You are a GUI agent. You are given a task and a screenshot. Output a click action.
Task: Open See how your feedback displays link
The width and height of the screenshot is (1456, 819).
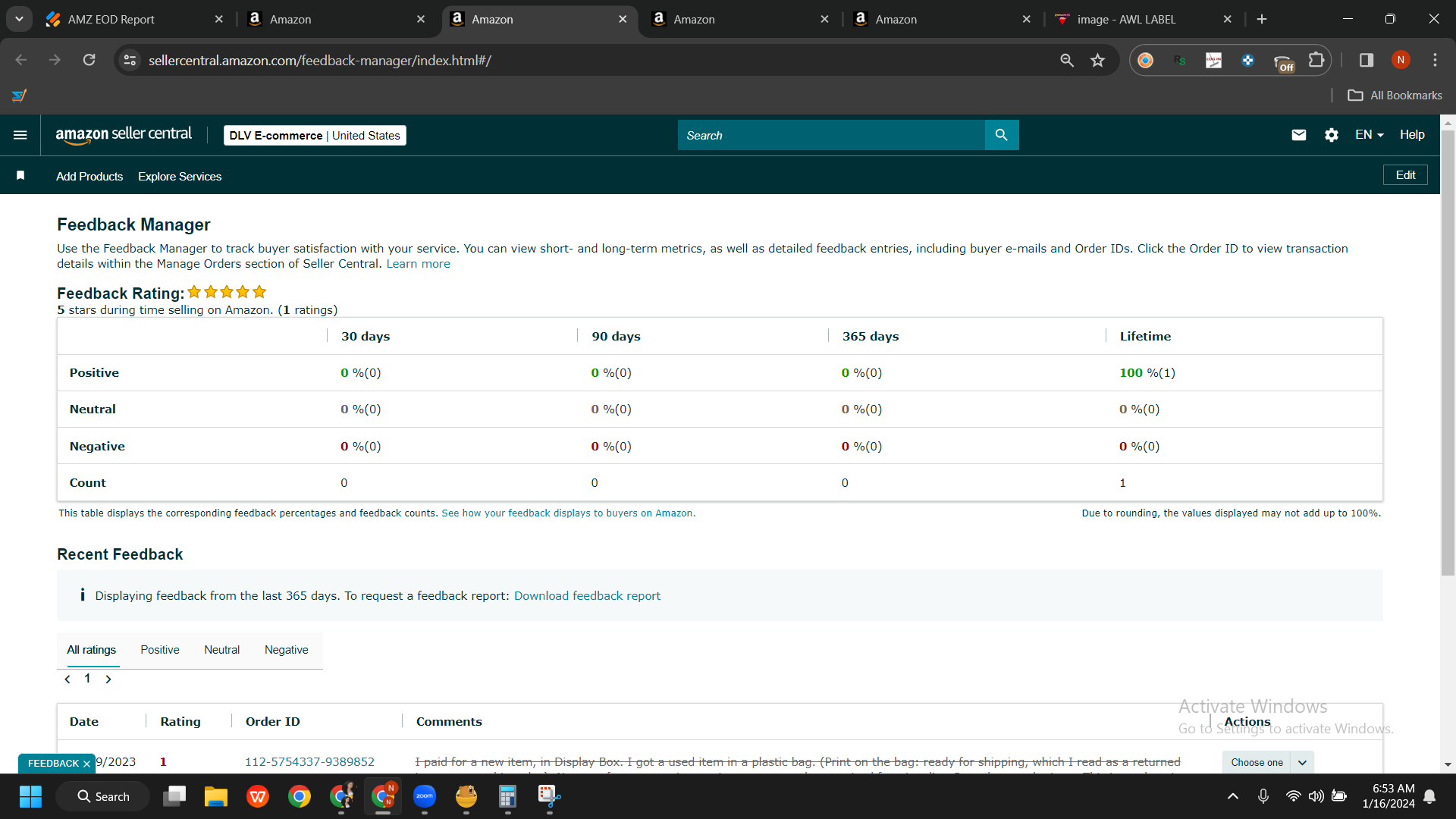point(568,513)
